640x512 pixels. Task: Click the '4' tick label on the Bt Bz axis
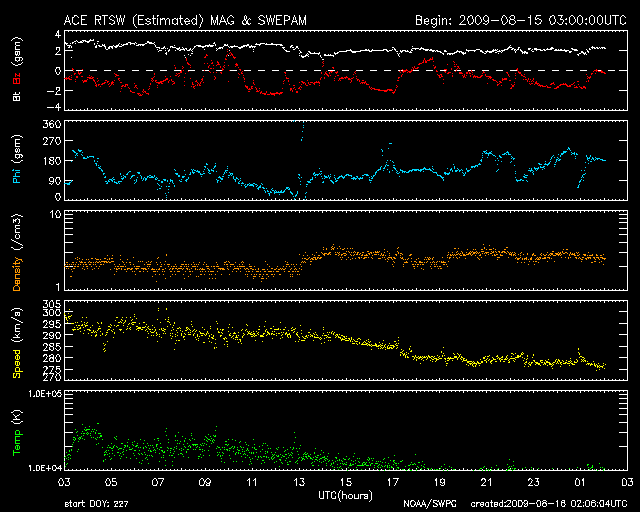[58, 34]
